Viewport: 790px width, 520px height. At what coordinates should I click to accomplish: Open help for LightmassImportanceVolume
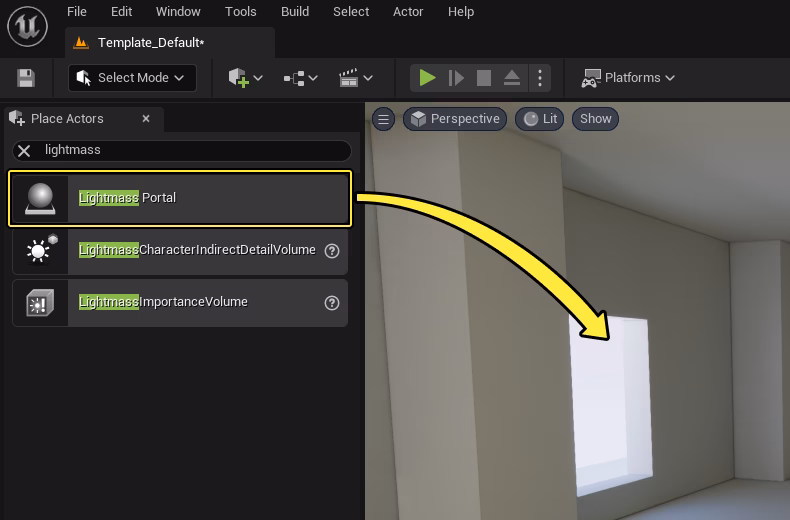coord(332,303)
